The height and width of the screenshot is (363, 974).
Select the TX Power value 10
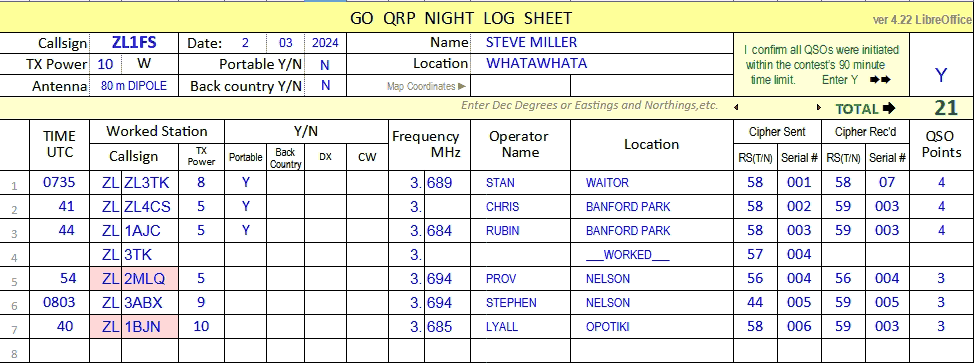(x=106, y=64)
